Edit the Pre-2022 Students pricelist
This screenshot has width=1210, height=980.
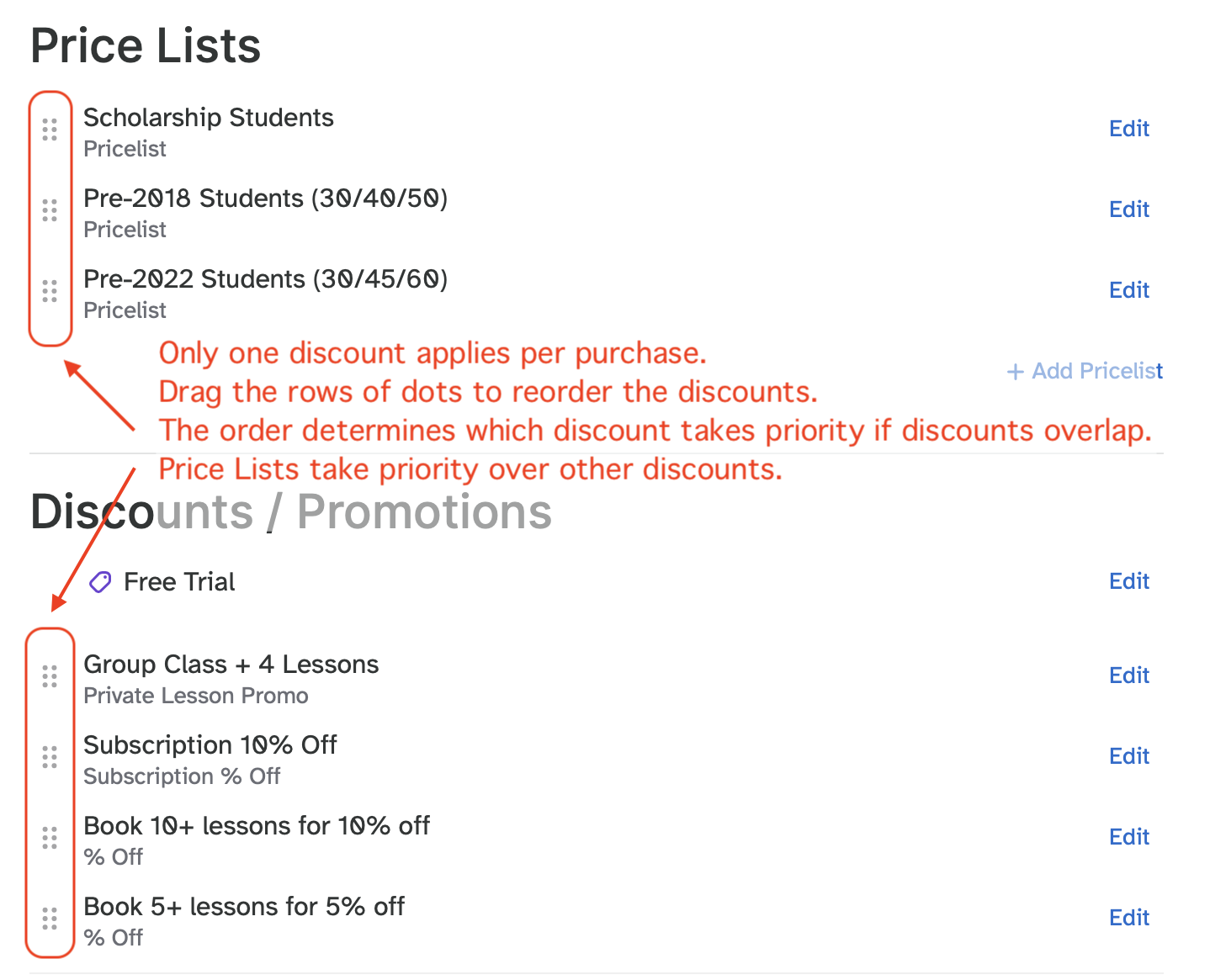point(1129,289)
